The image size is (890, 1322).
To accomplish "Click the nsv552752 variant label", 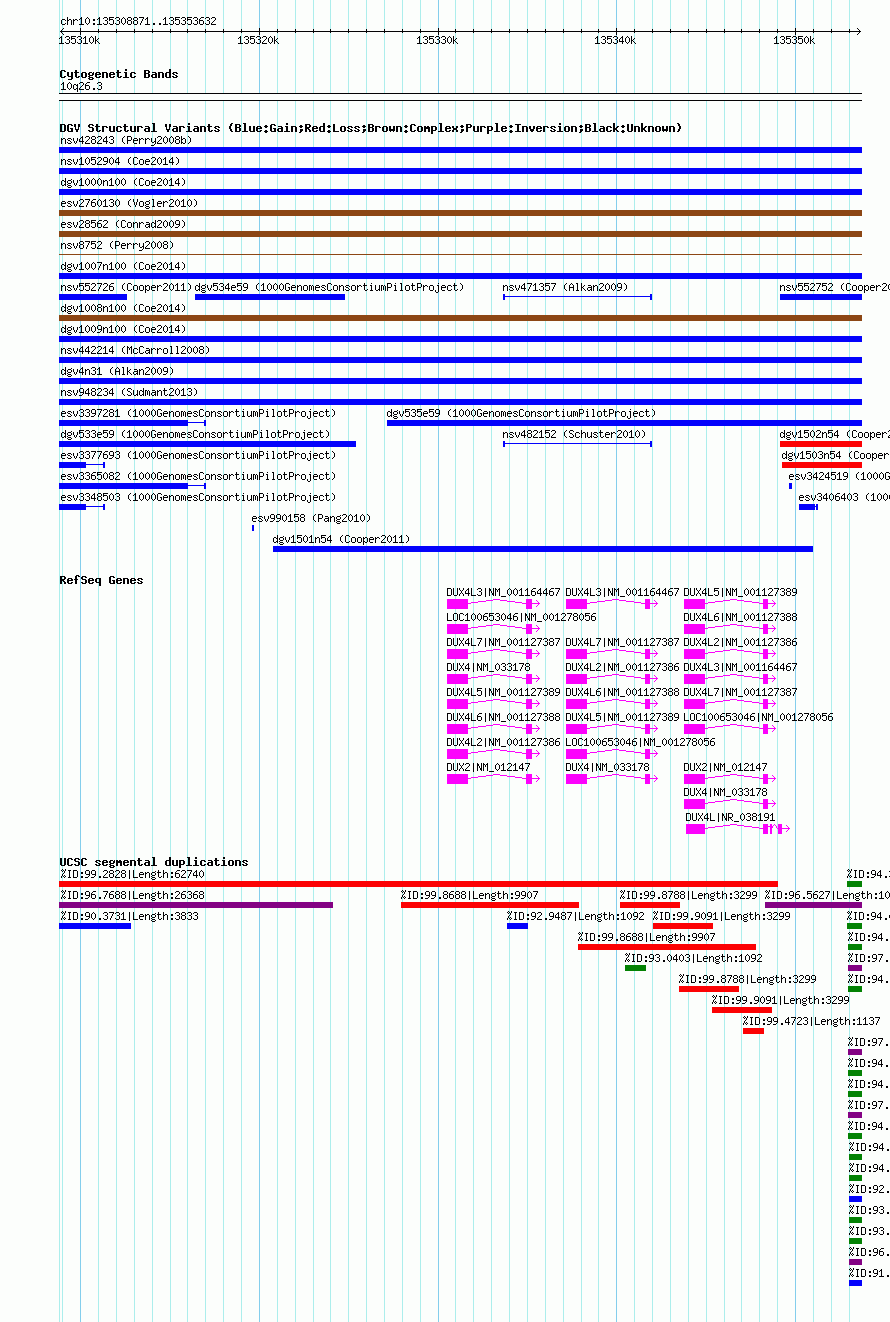I will (834, 287).
